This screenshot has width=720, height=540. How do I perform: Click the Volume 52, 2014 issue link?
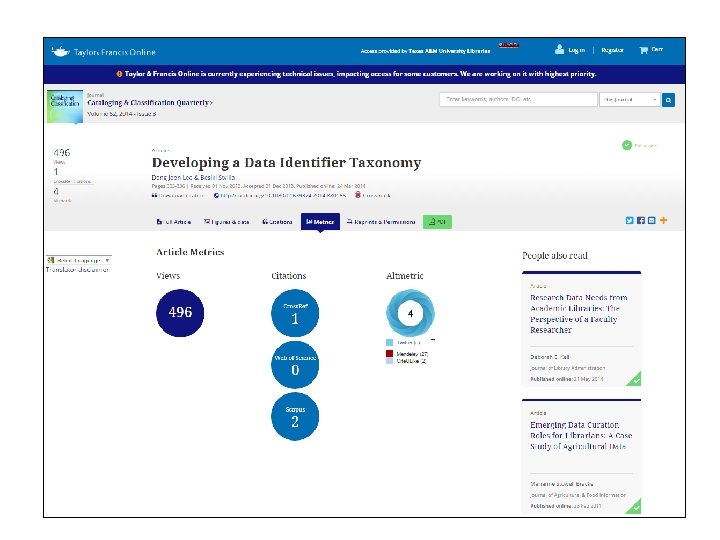tap(122, 114)
